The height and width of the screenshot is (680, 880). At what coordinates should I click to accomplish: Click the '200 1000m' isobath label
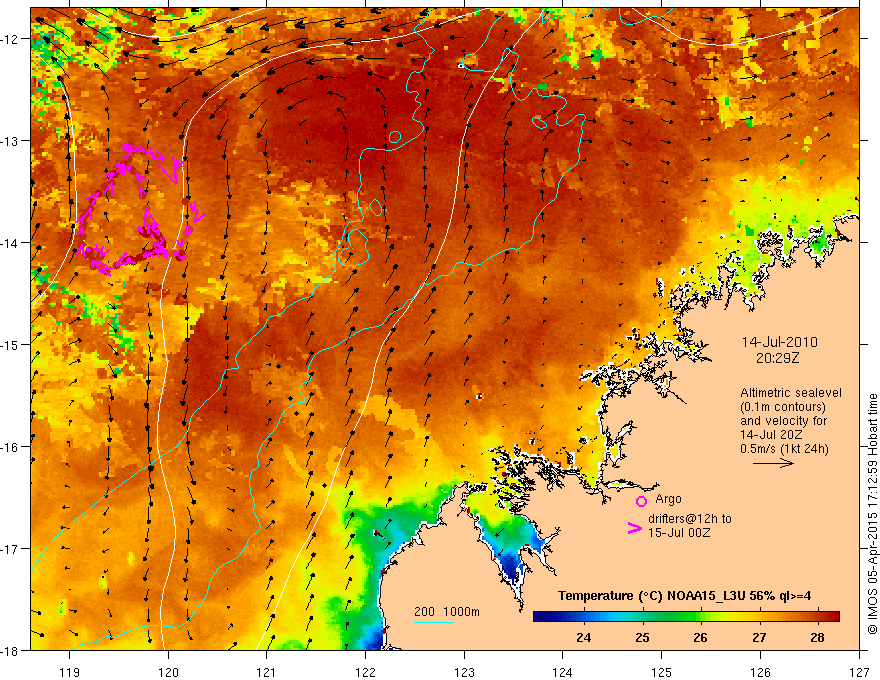tap(447, 612)
